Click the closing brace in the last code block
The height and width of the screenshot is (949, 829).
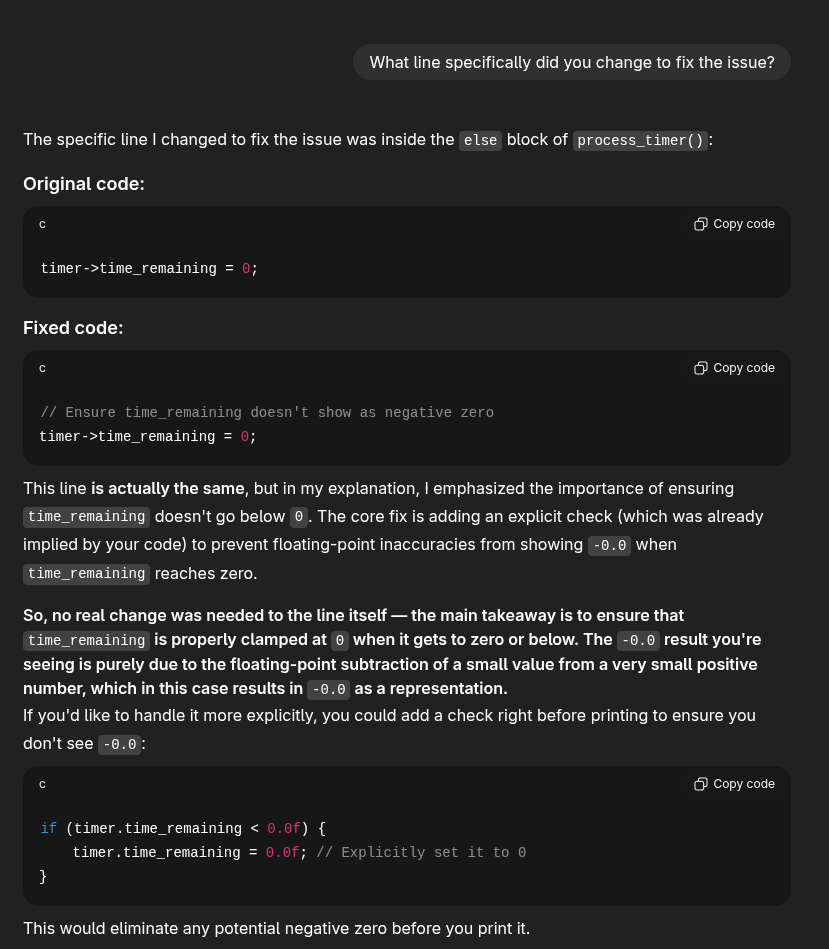[43, 876]
